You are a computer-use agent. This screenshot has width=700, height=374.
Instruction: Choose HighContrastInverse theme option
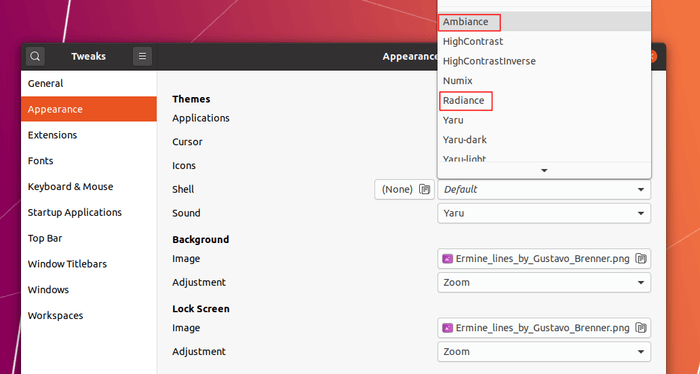click(544, 61)
